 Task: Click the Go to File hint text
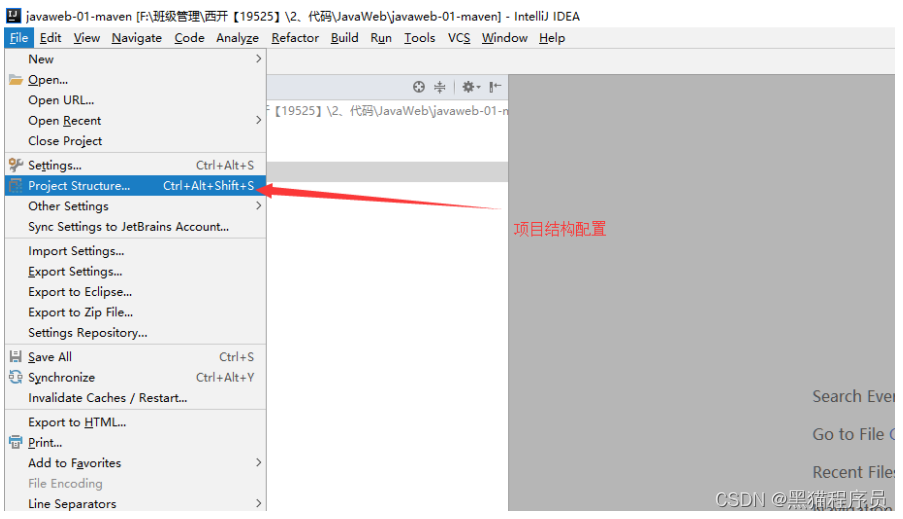(x=848, y=434)
